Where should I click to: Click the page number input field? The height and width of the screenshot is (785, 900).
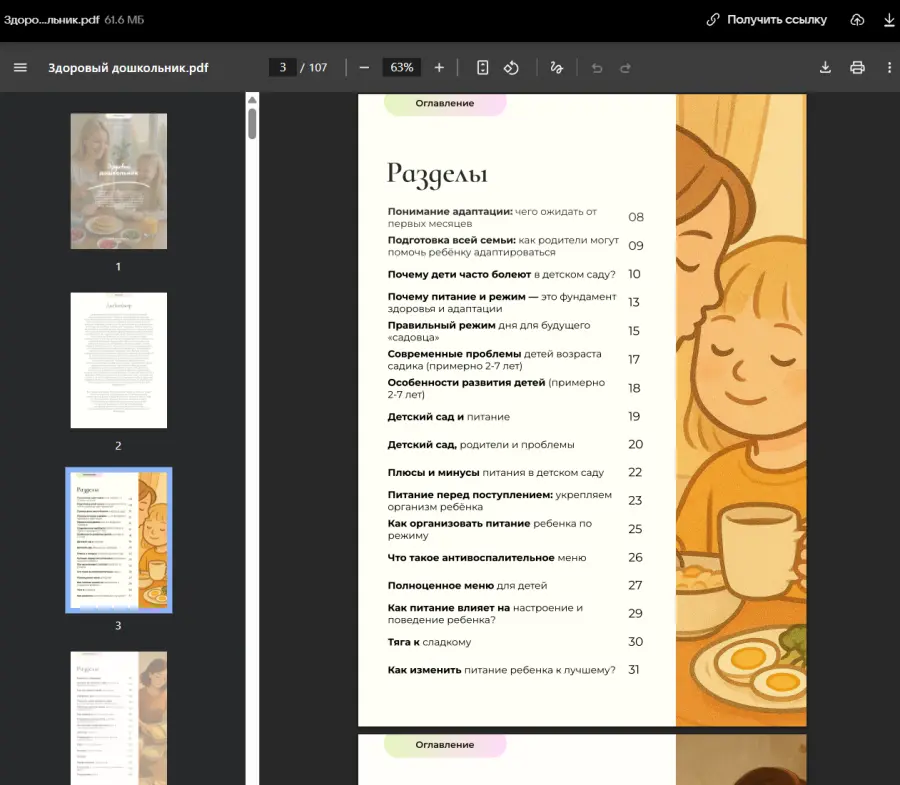[282, 68]
